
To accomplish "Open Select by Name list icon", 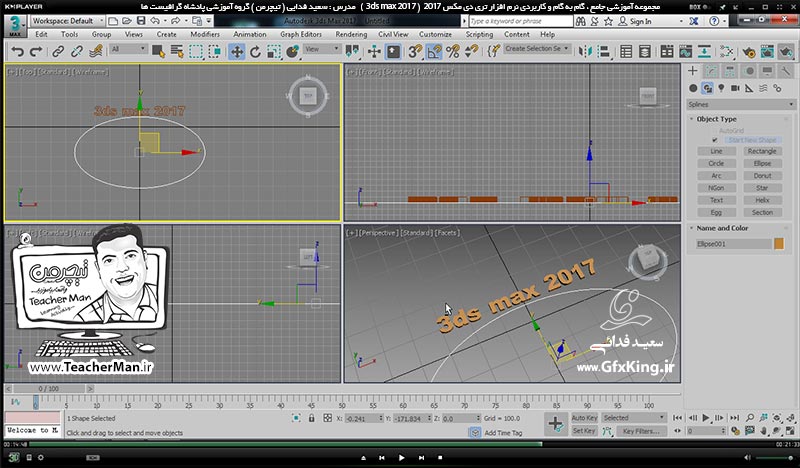I will click(177, 52).
